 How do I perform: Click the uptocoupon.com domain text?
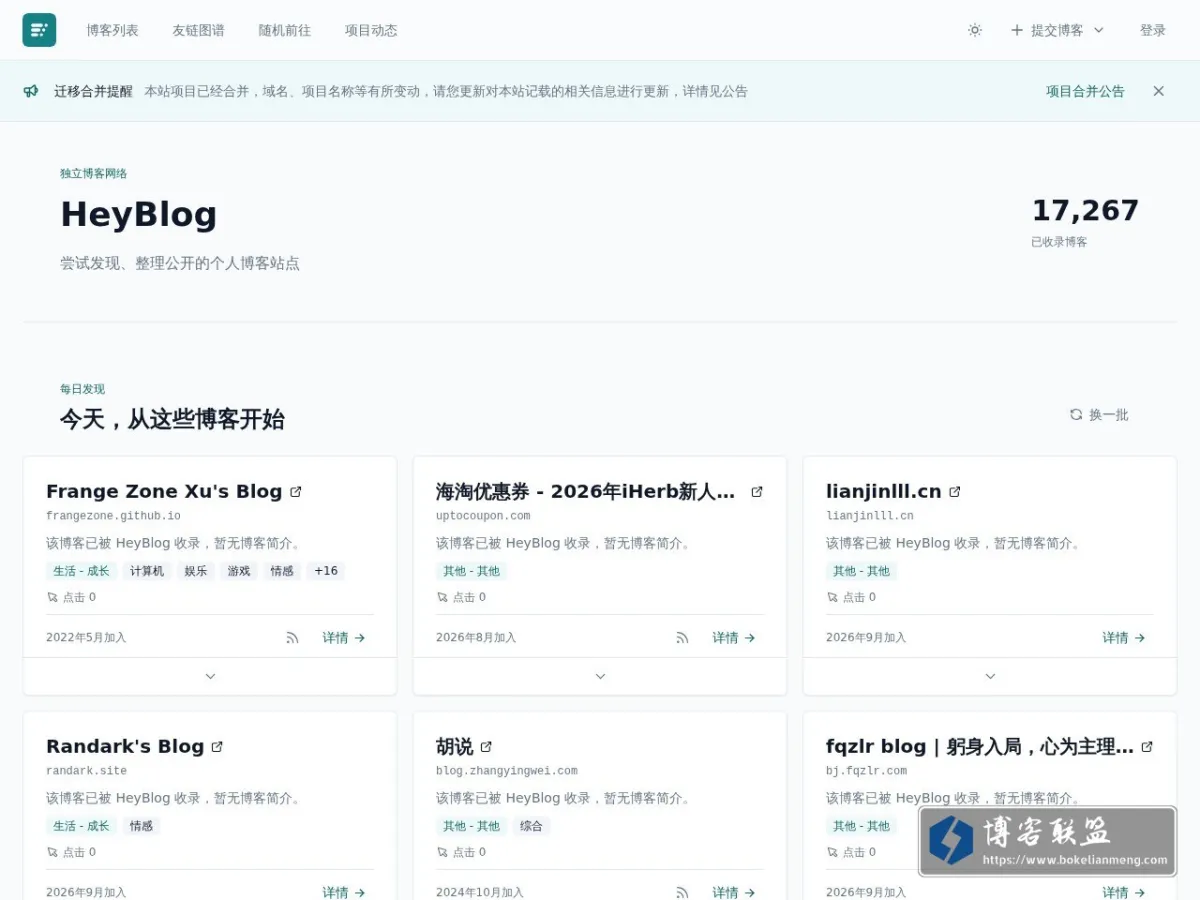pyautogui.click(x=483, y=516)
